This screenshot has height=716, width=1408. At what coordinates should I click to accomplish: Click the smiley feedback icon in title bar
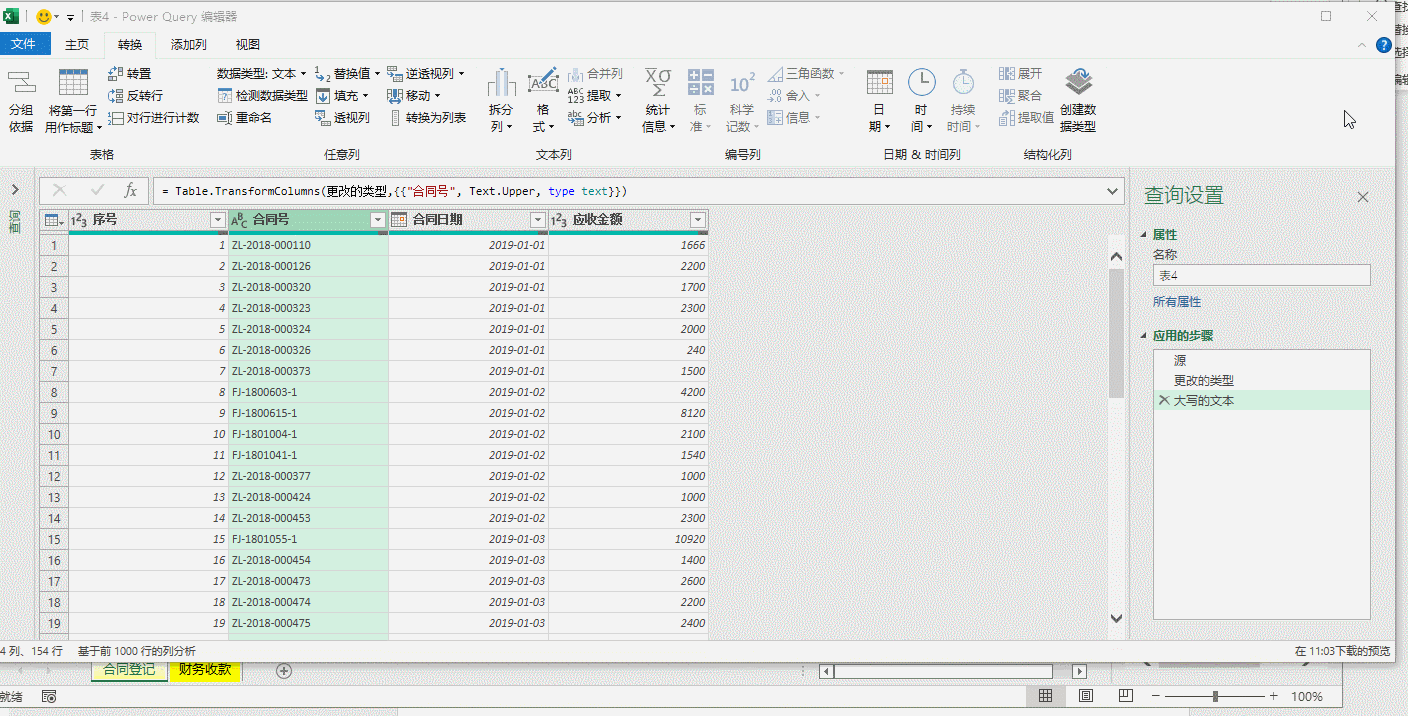[x=44, y=17]
